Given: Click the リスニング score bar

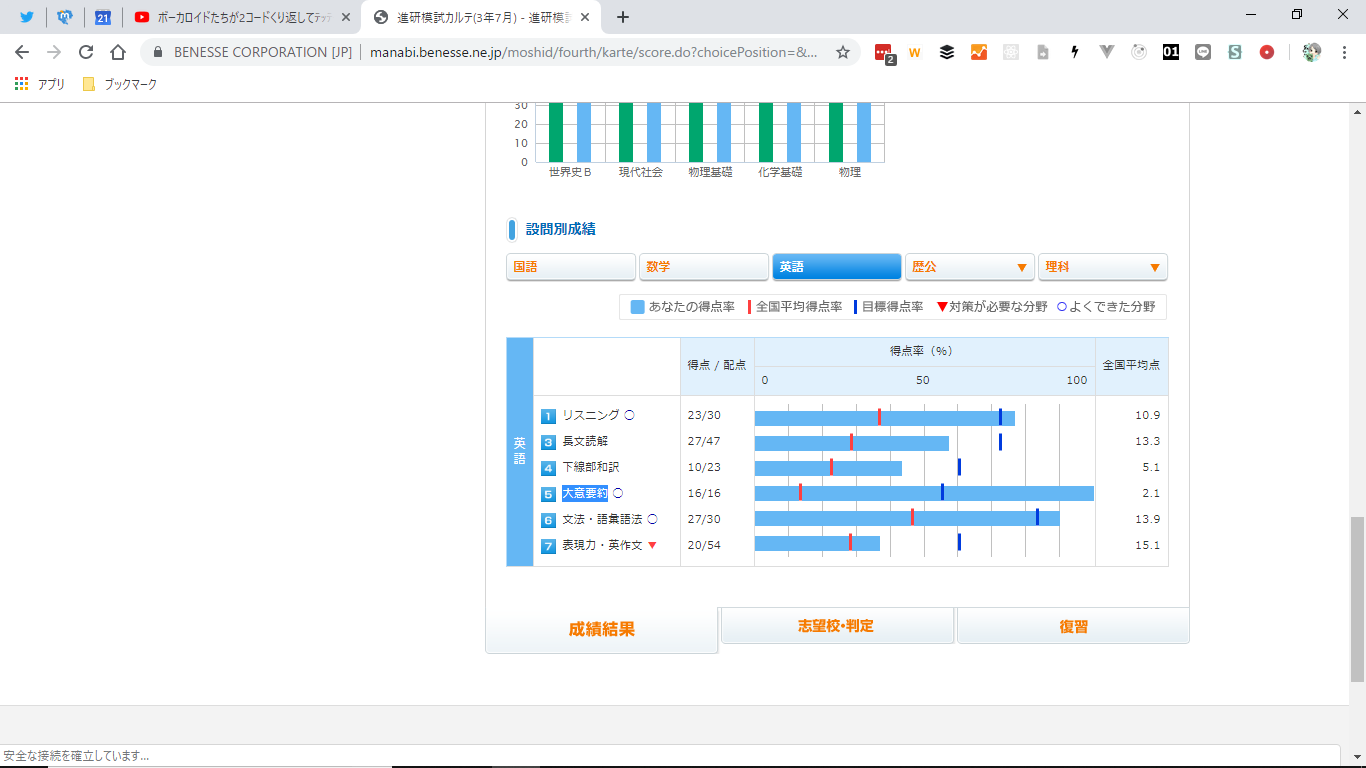Looking at the screenshot, I should pos(884,418).
